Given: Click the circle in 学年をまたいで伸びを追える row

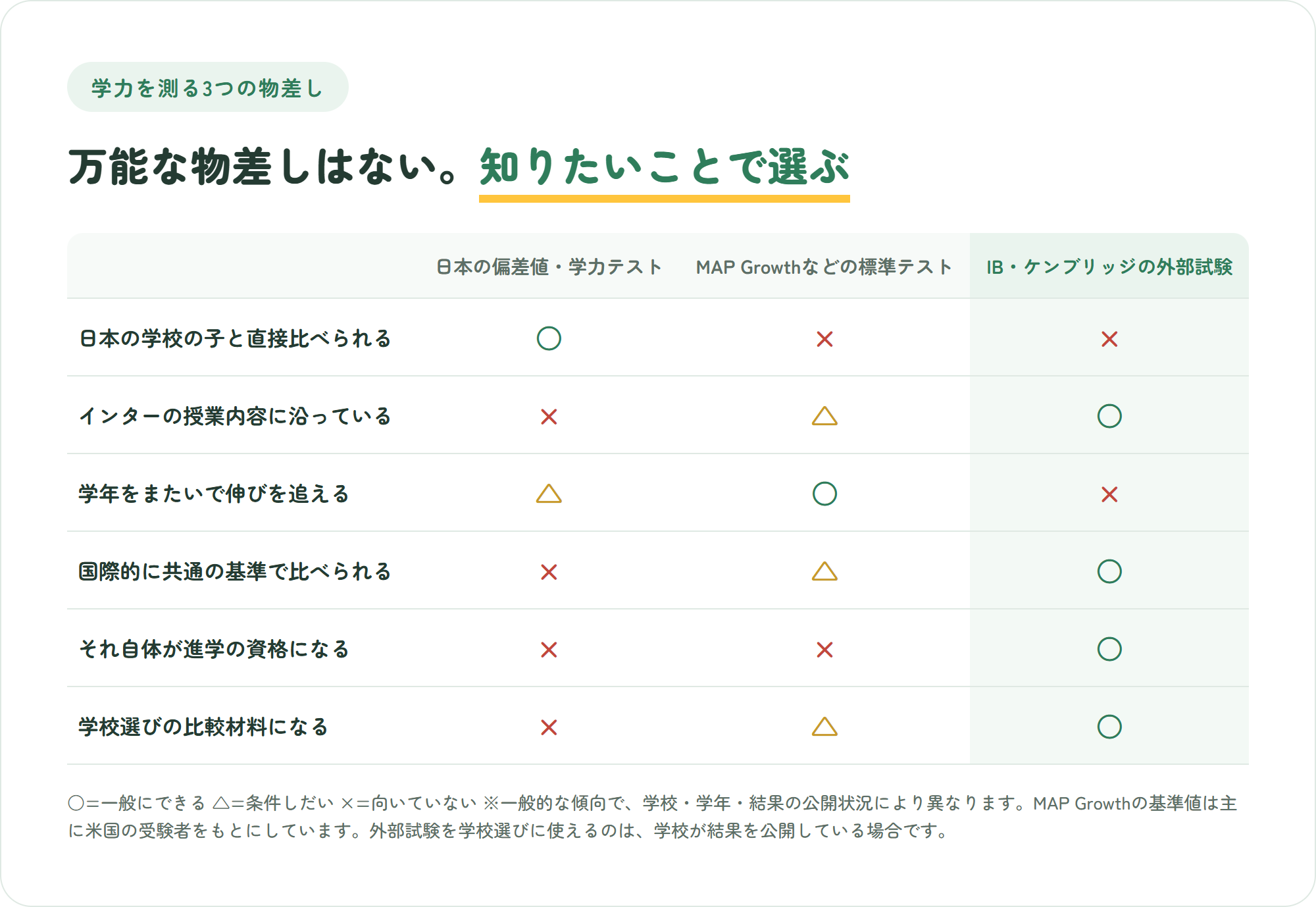Looking at the screenshot, I should pyautogui.click(x=824, y=494).
